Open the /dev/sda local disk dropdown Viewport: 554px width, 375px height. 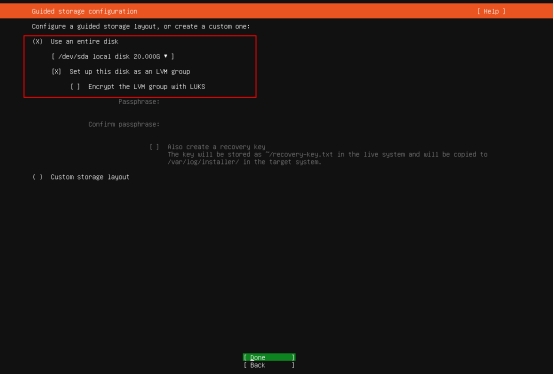[x=113, y=57]
